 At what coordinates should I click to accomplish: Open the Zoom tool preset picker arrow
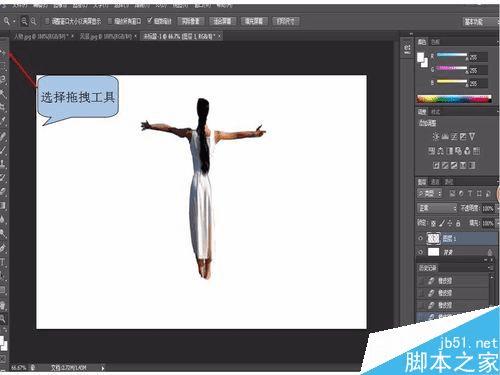(x=14, y=22)
